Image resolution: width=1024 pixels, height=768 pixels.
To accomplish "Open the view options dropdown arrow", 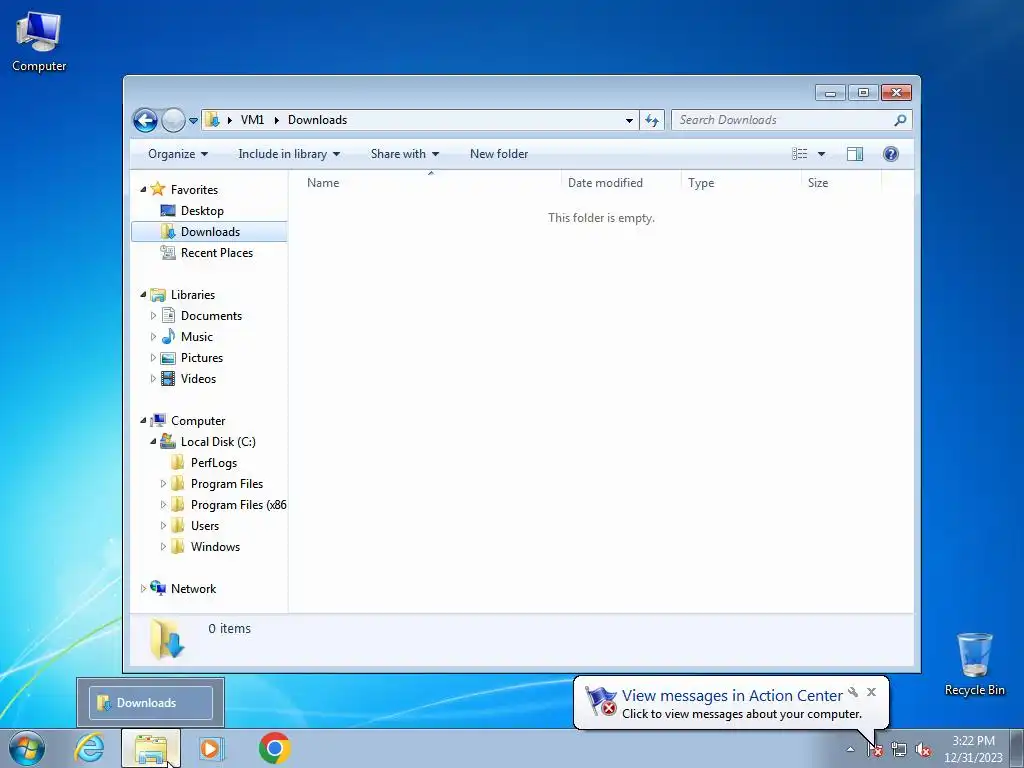I will tap(822, 154).
